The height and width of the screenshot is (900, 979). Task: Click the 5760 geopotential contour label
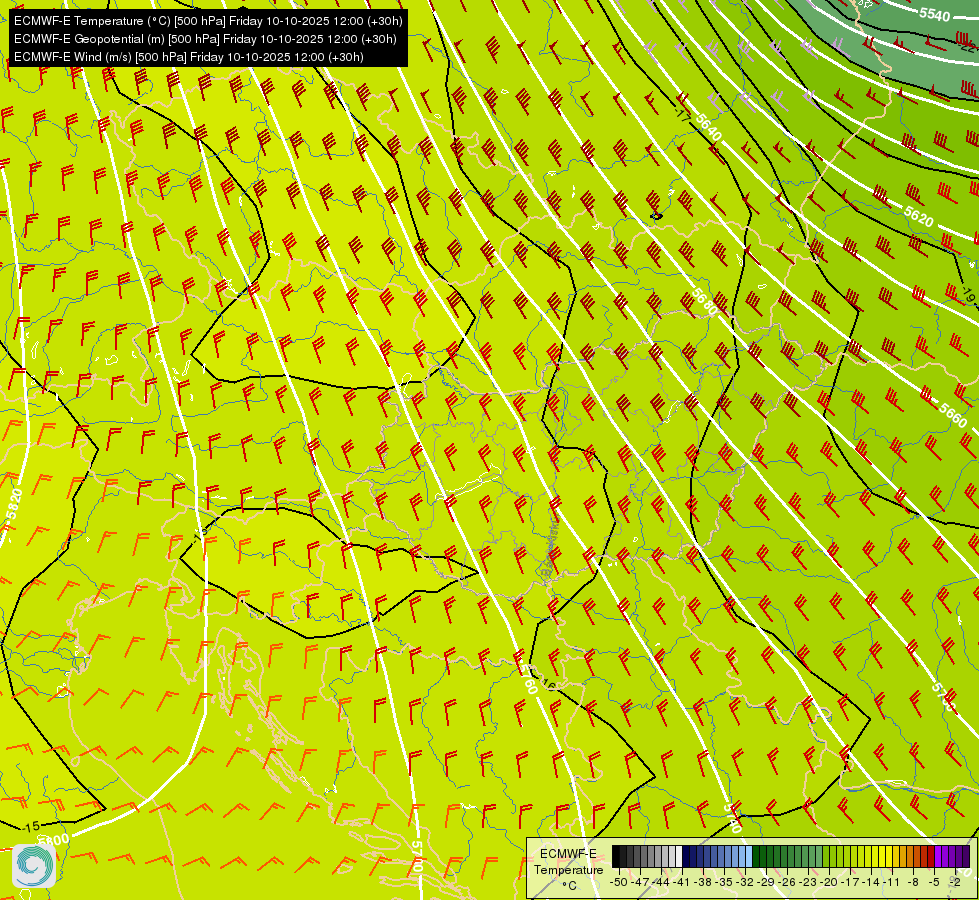click(529, 681)
